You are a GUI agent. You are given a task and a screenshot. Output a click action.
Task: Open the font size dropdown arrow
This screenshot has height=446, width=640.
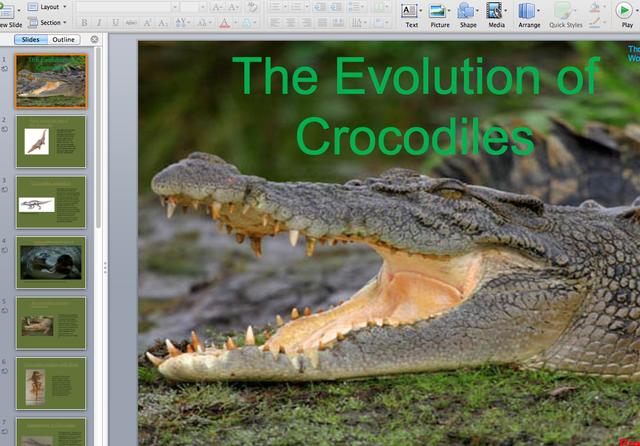coord(202,7)
